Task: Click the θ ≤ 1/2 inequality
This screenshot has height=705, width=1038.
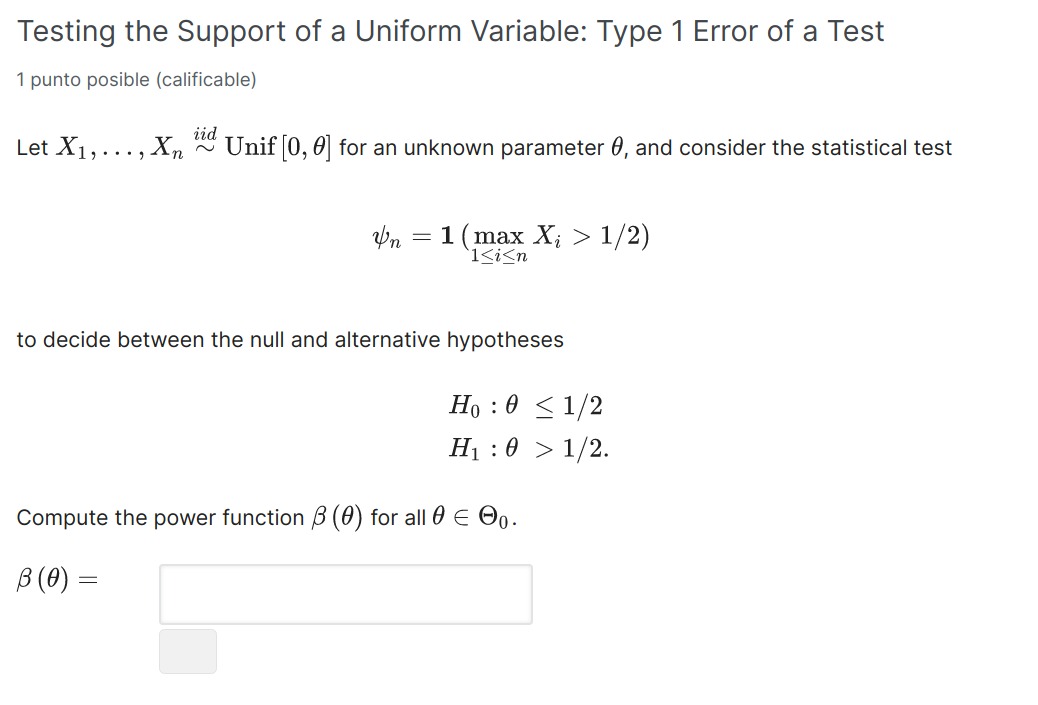Action: 556,404
